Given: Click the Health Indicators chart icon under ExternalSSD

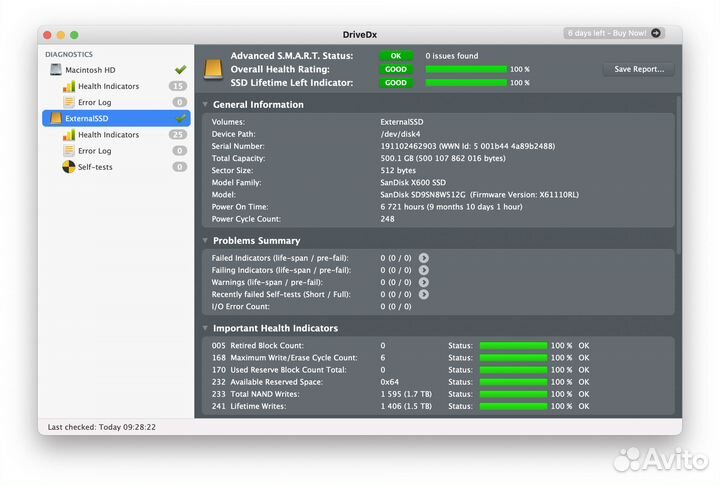Looking at the screenshot, I should [69, 135].
